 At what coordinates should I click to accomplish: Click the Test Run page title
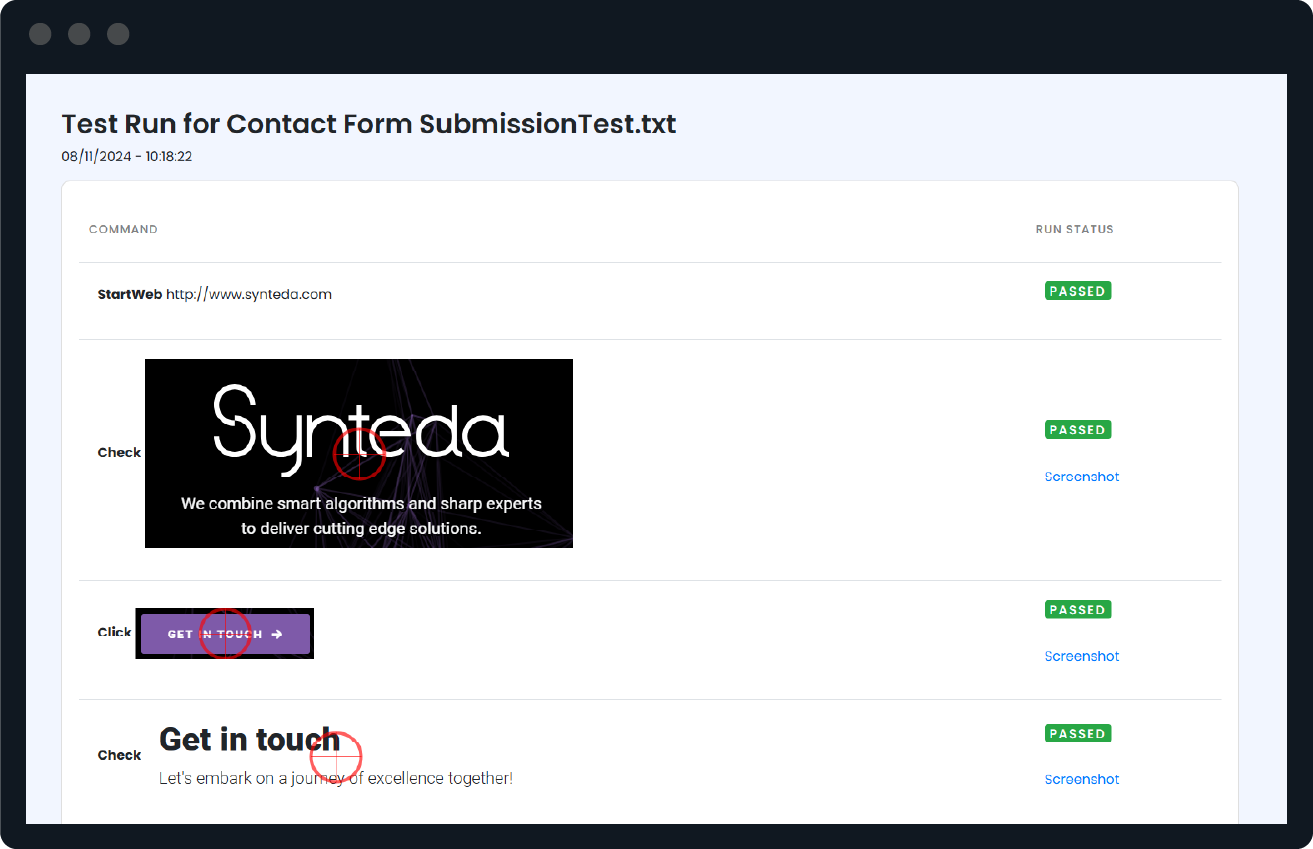pyautogui.click(x=369, y=124)
